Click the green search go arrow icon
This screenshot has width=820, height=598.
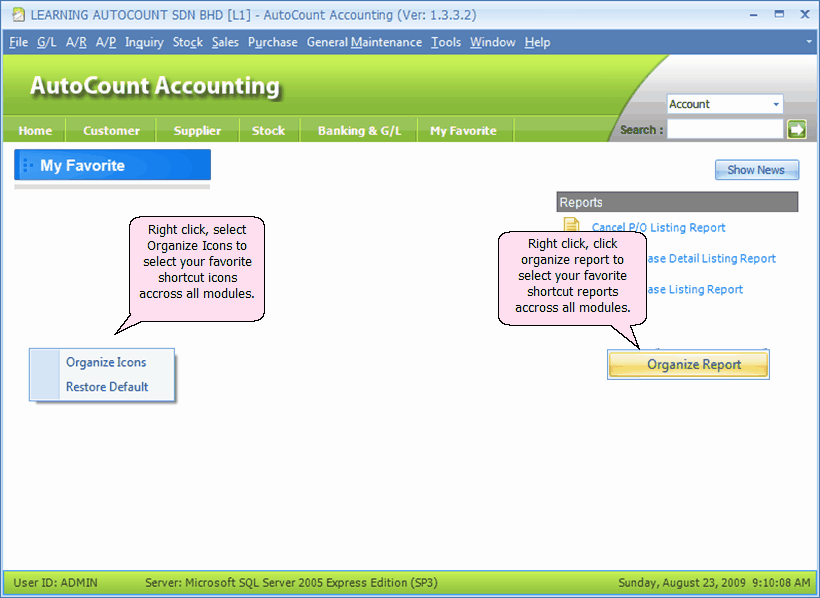[797, 129]
